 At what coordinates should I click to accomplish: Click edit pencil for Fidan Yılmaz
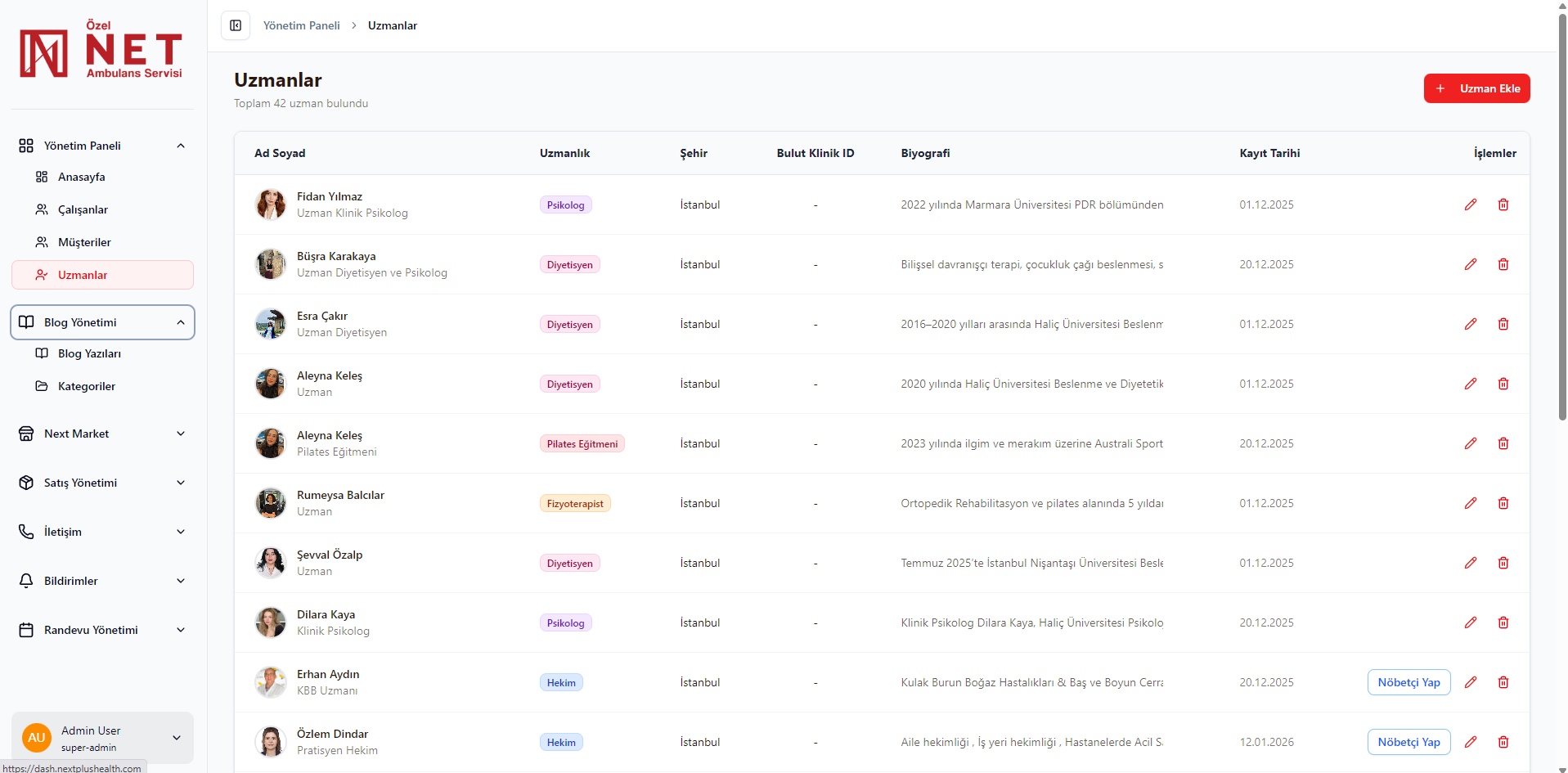(x=1470, y=204)
